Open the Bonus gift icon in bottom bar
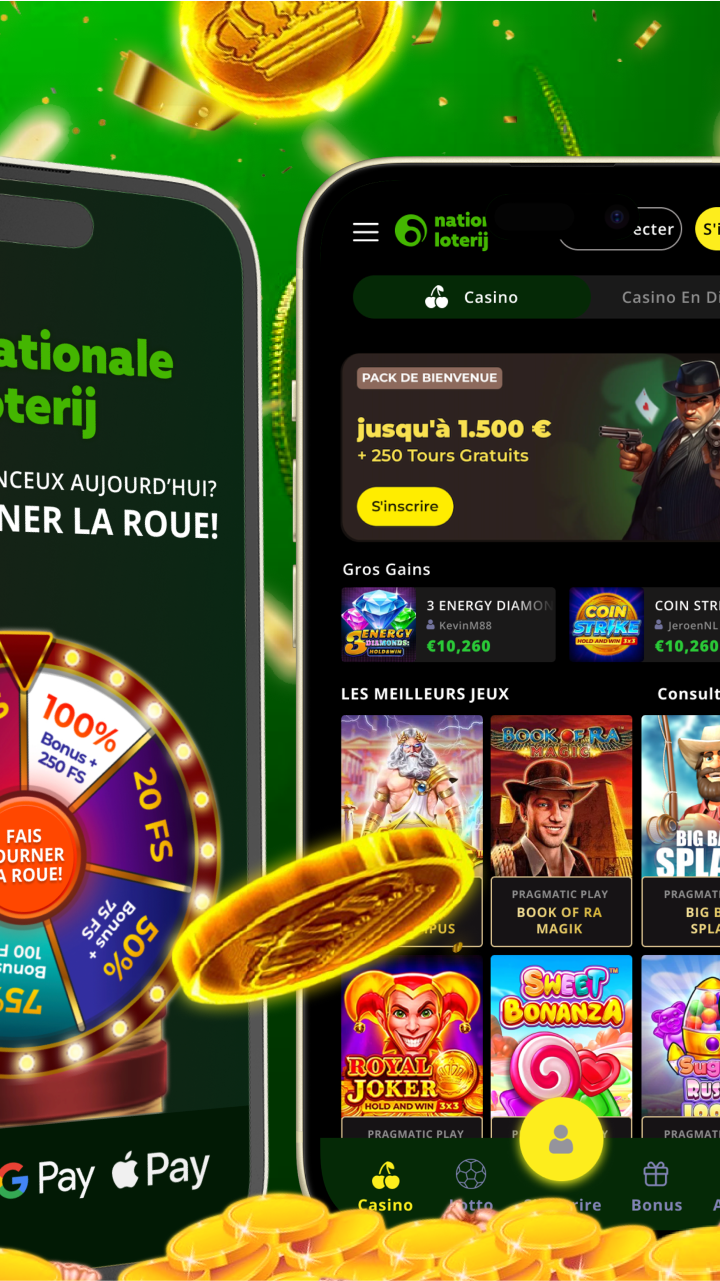720x1281 pixels. click(x=656, y=1174)
